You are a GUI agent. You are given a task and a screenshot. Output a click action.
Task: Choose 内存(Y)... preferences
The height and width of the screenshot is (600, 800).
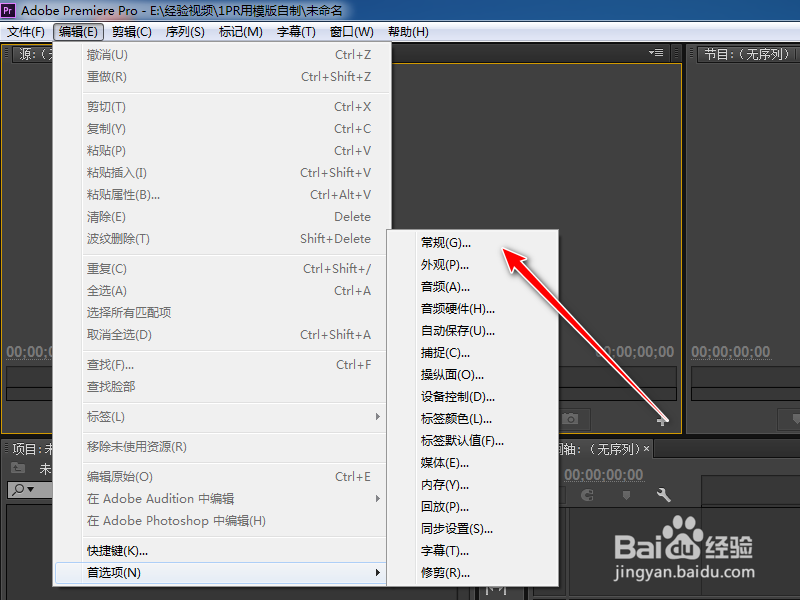tap(472, 485)
